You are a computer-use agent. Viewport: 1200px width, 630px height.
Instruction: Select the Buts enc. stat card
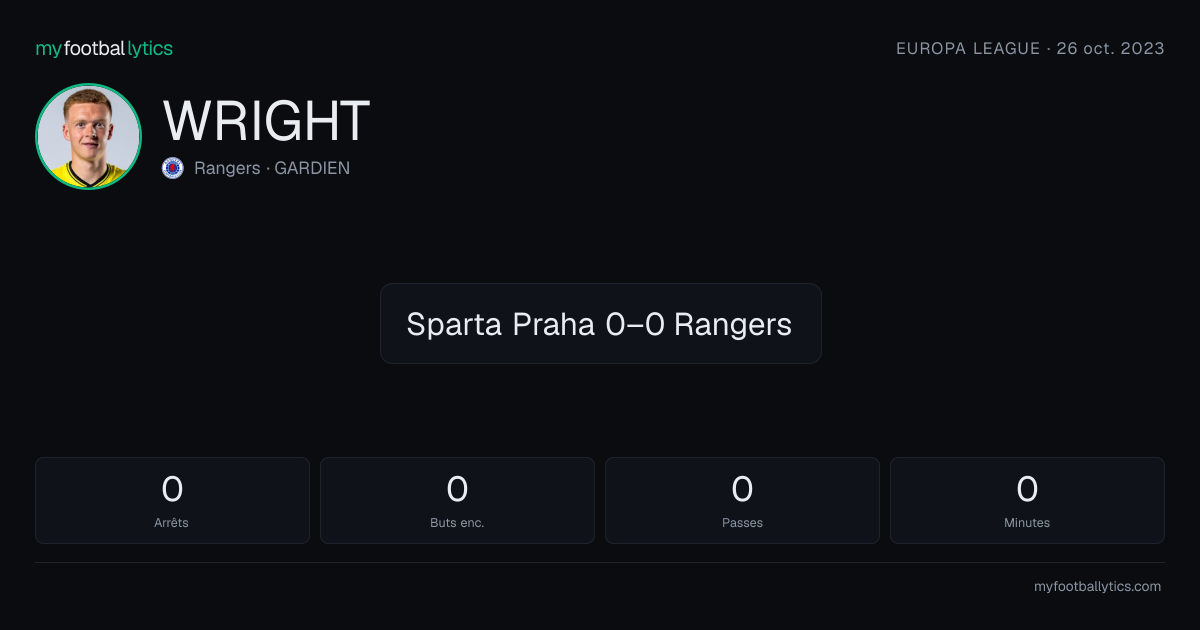click(457, 500)
